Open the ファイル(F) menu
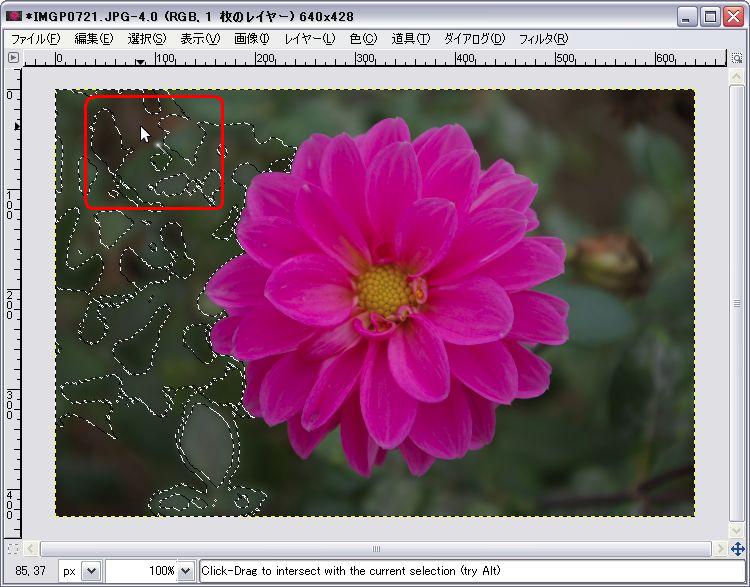 [36, 39]
